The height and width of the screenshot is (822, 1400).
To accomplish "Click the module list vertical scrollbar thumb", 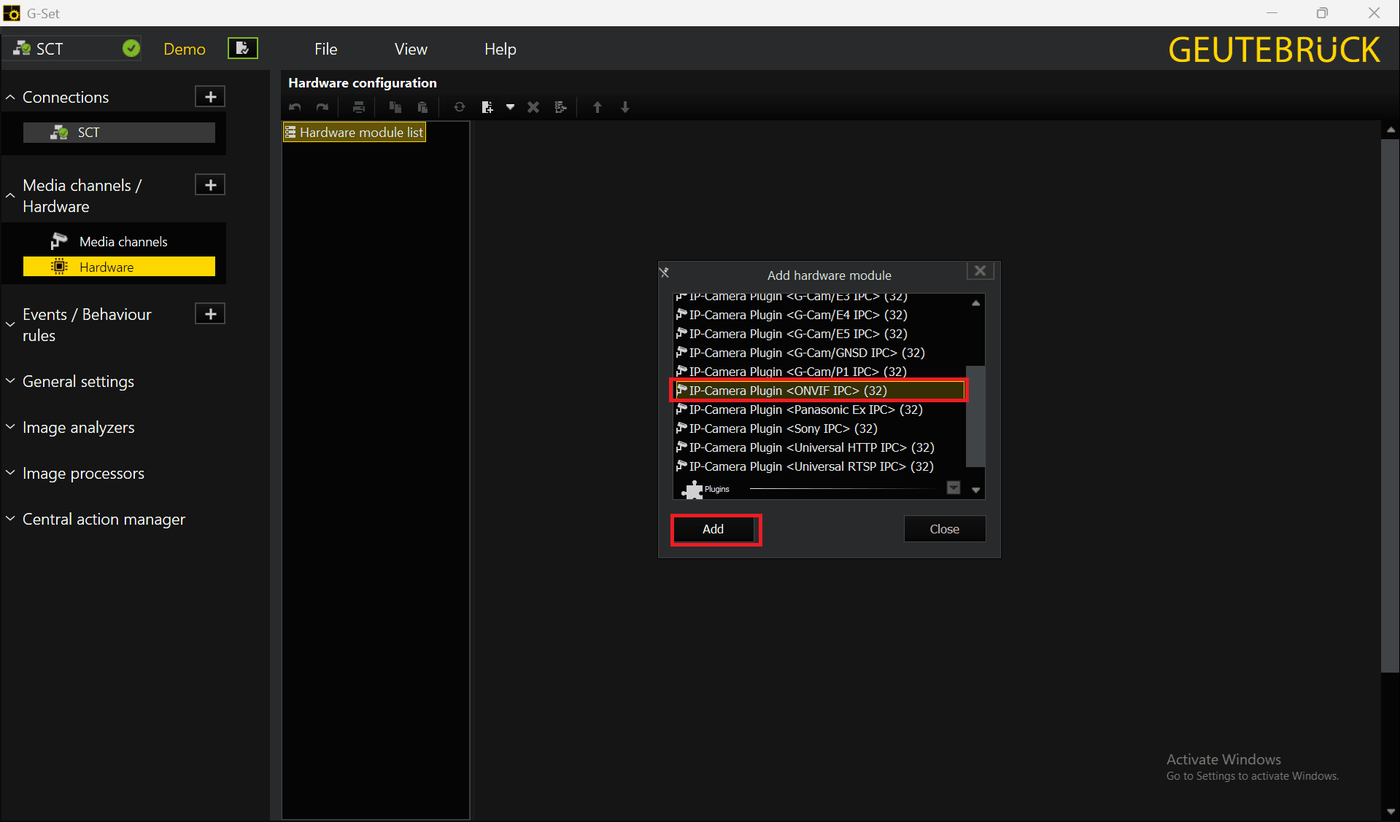I will point(975,415).
